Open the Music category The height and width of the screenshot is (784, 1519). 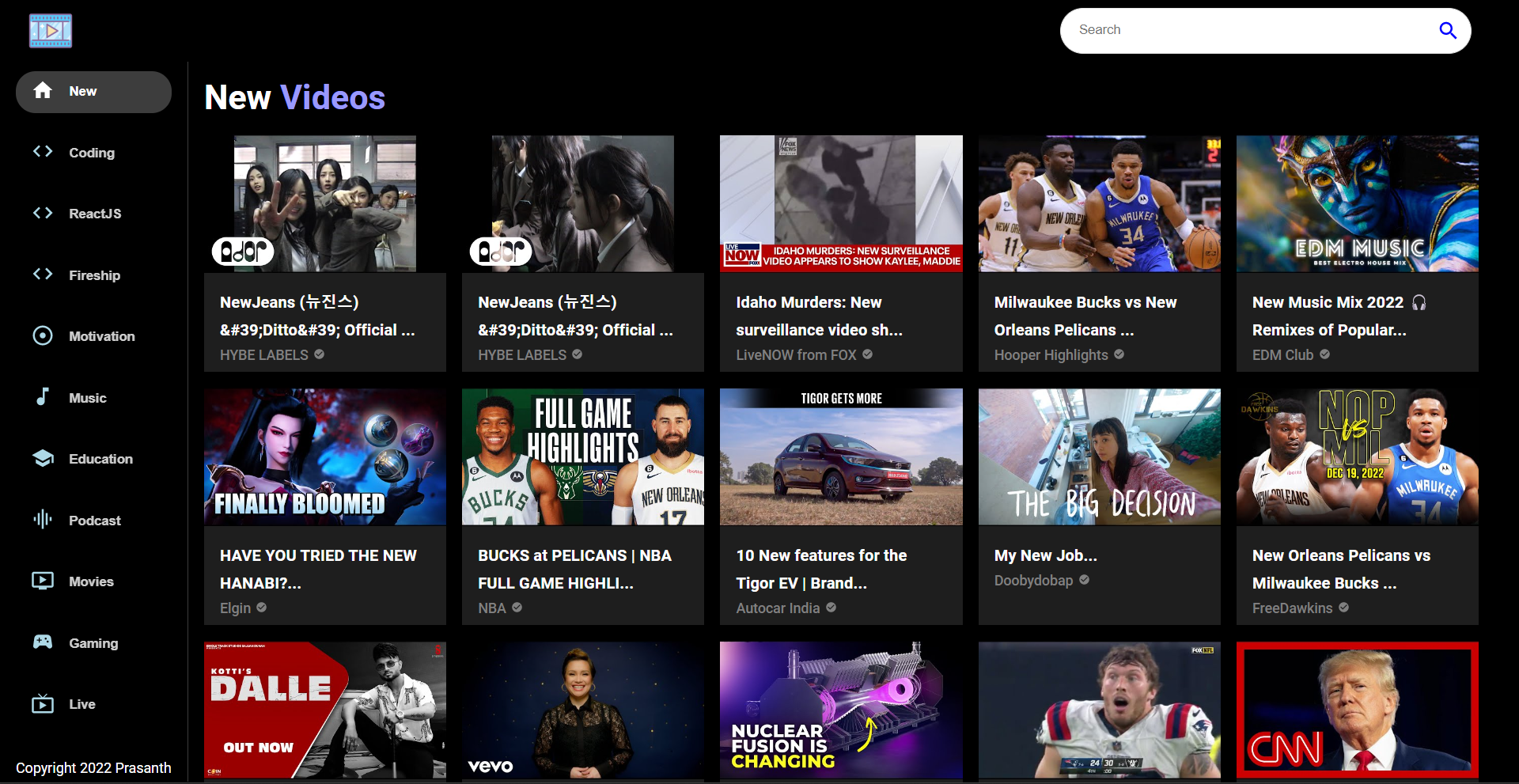point(93,398)
